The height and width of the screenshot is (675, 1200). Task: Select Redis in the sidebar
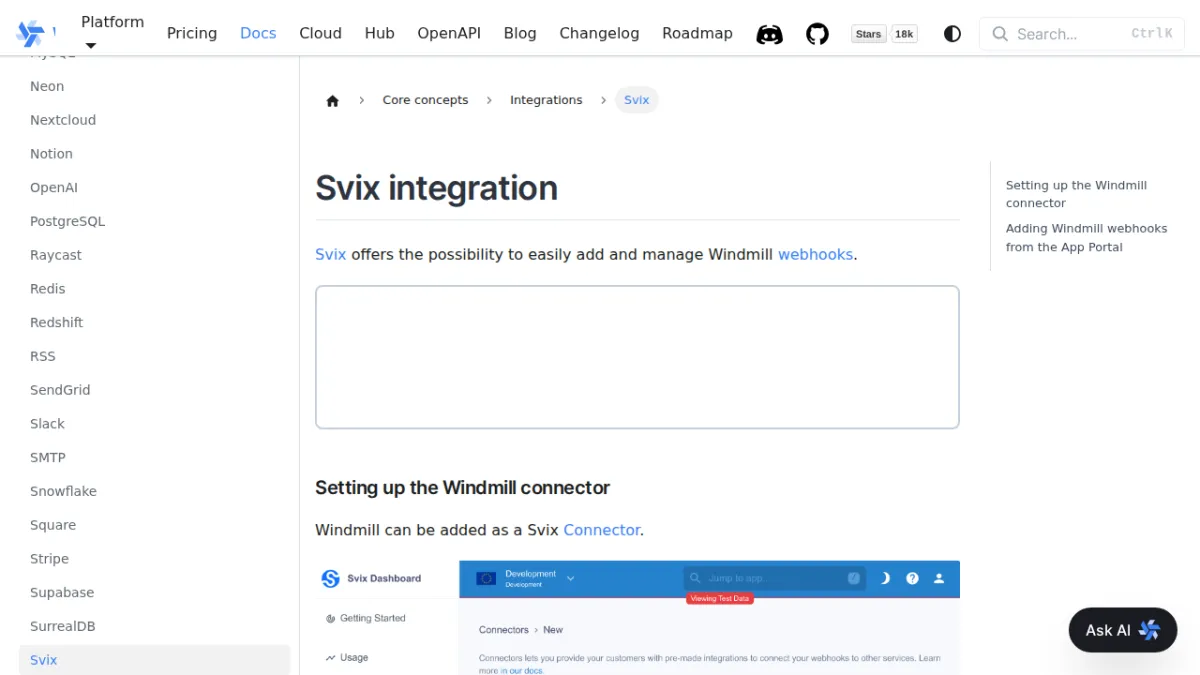click(x=48, y=289)
